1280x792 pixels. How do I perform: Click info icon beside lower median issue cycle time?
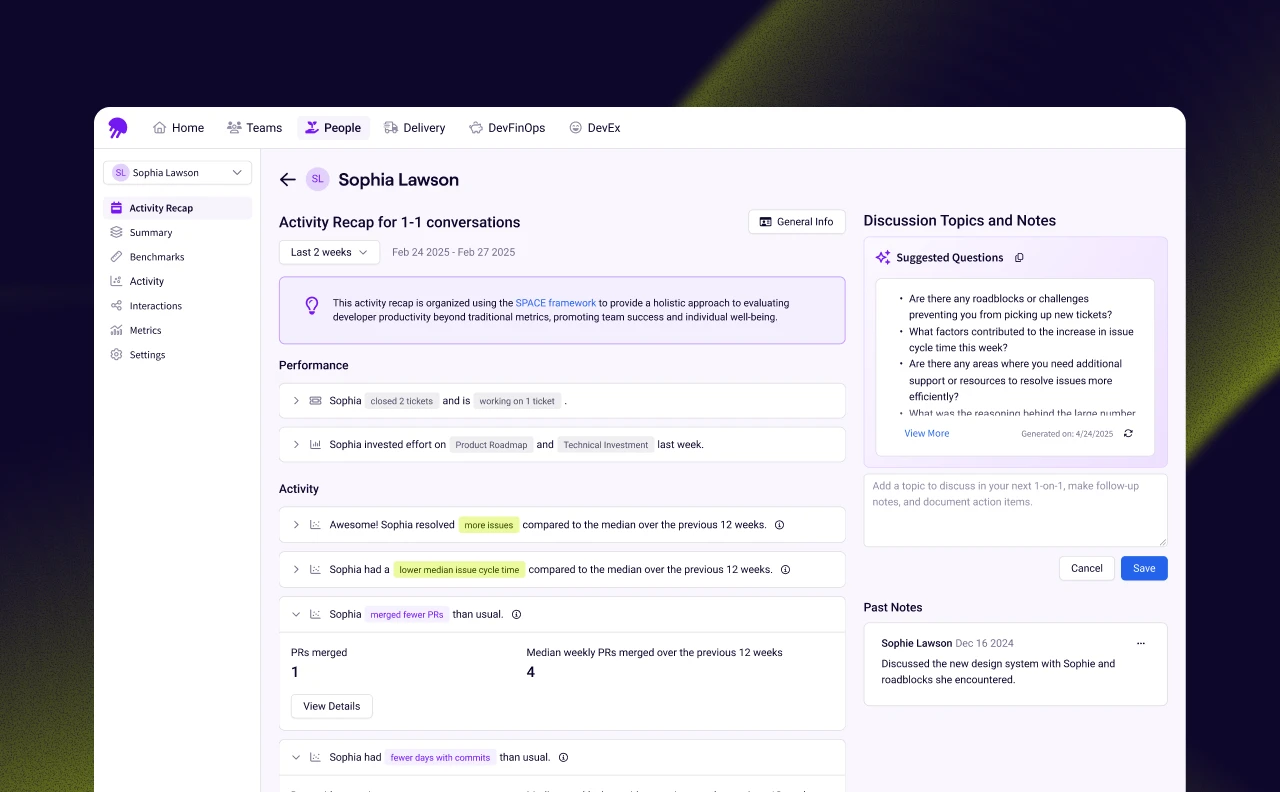785,570
